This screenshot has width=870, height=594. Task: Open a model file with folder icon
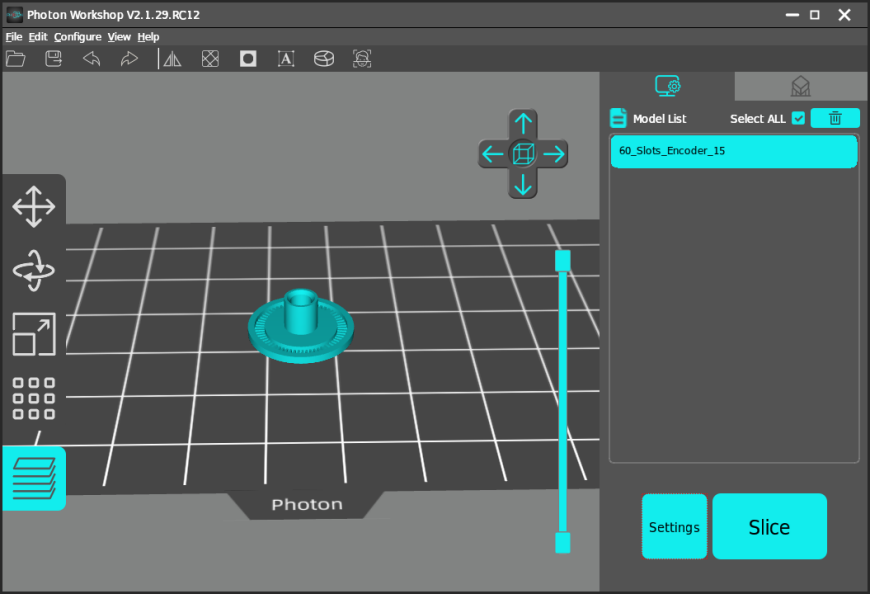(x=16, y=59)
